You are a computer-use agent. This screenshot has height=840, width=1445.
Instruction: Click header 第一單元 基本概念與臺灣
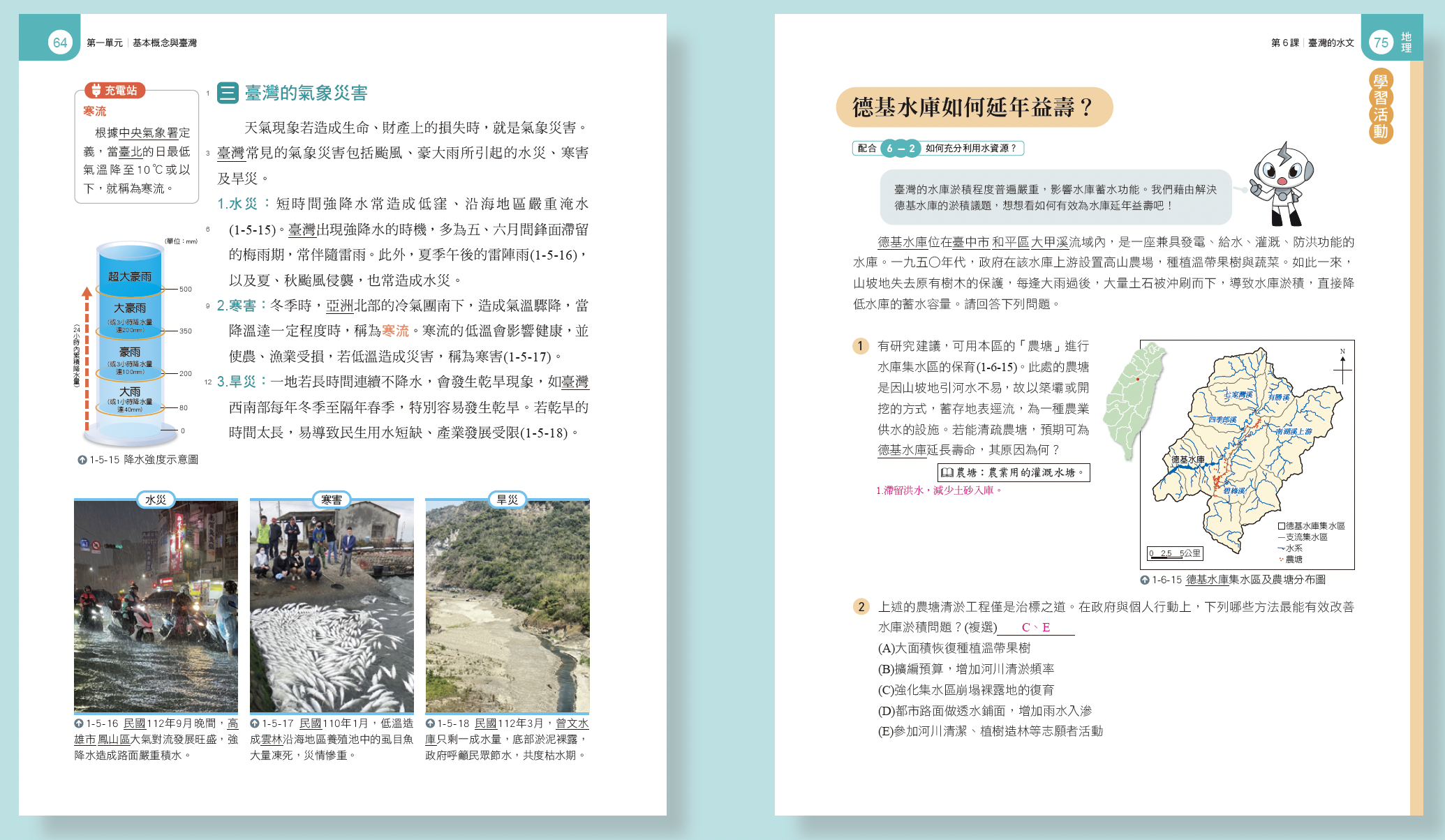[142, 43]
